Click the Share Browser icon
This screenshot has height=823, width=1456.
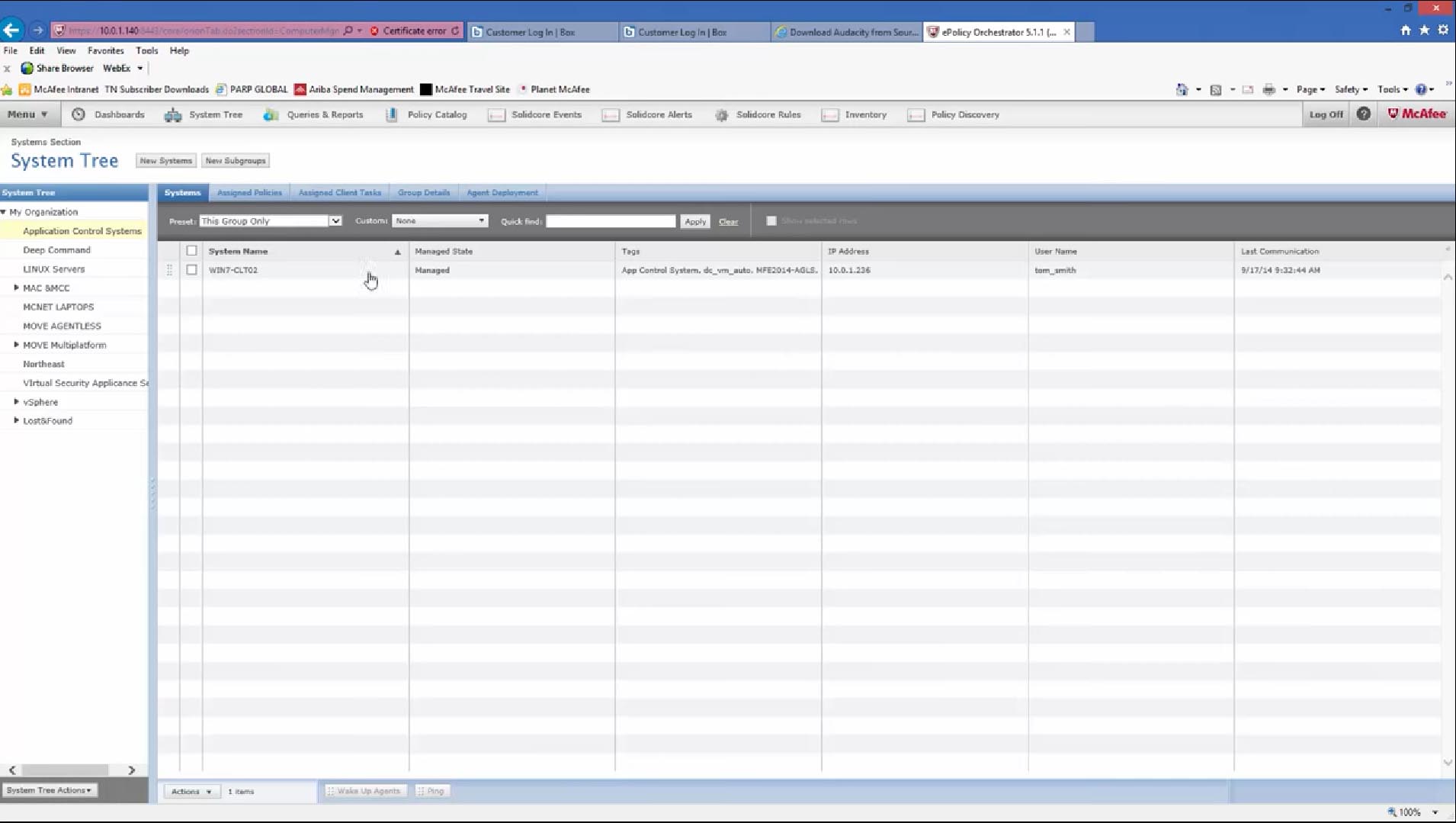pos(27,68)
